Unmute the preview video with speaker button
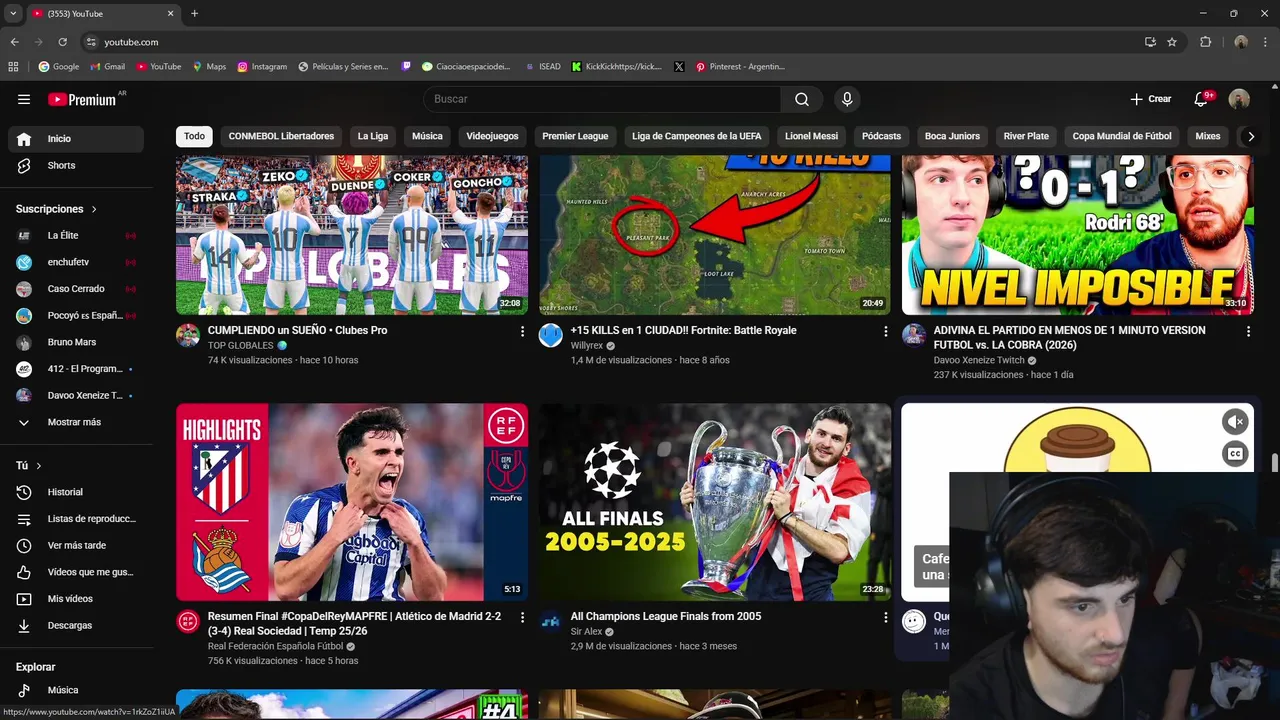Image resolution: width=1280 pixels, height=720 pixels. 1235,422
